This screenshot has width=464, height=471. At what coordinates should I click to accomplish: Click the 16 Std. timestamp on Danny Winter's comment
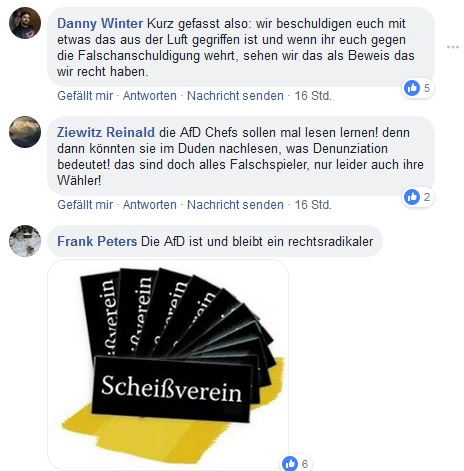(x=313, y=96)
